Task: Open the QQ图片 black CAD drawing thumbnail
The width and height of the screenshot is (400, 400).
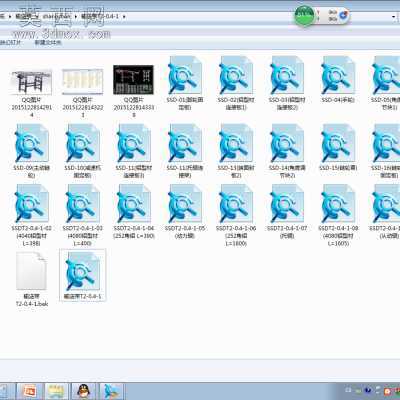Action: (133, 80)
